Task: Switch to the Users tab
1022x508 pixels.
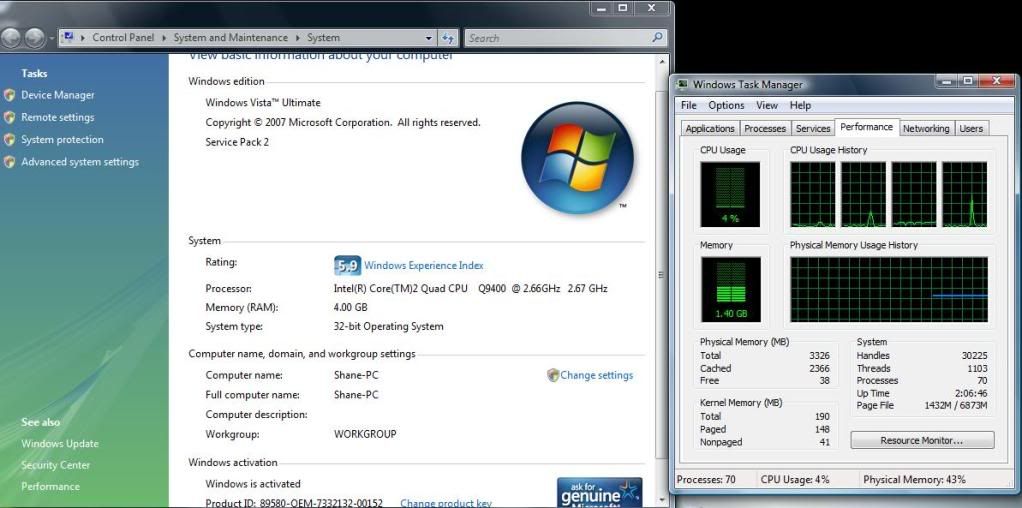Action: (x=971, y=128)
